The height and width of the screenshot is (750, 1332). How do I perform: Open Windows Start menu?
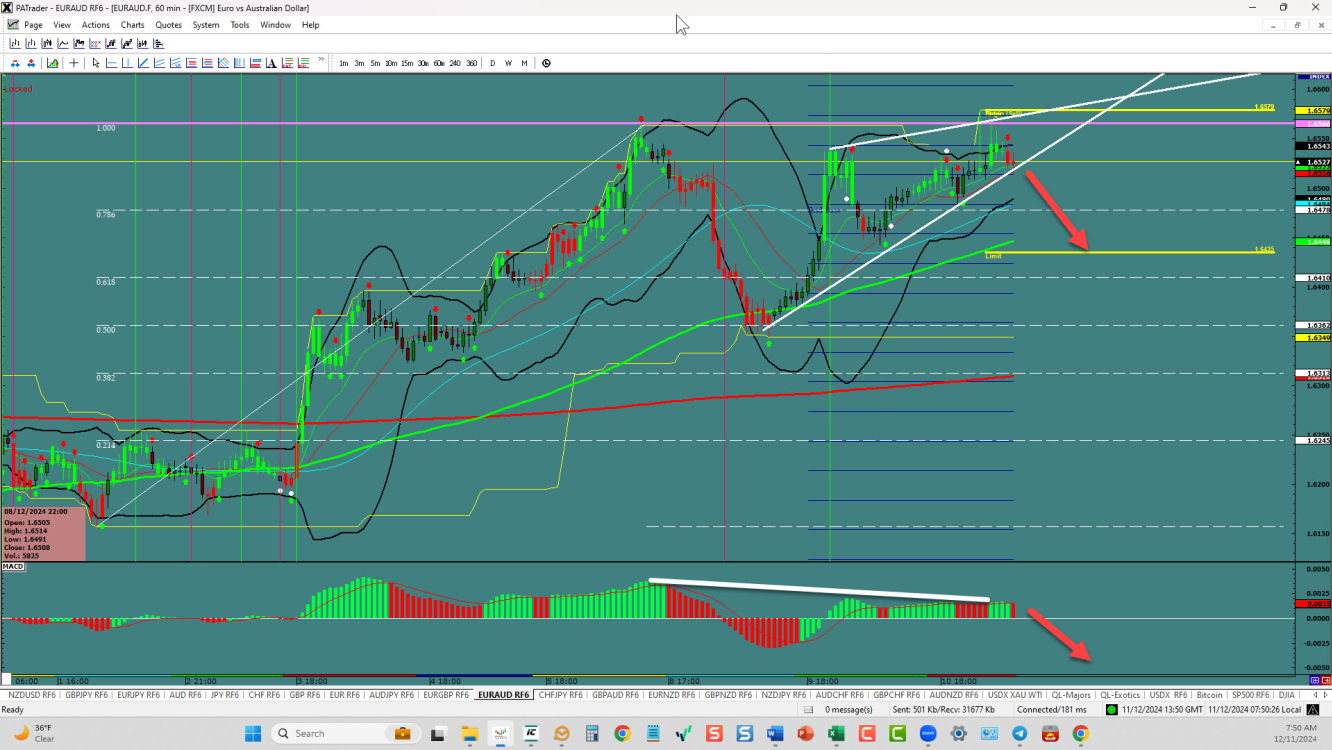point(253,733)
